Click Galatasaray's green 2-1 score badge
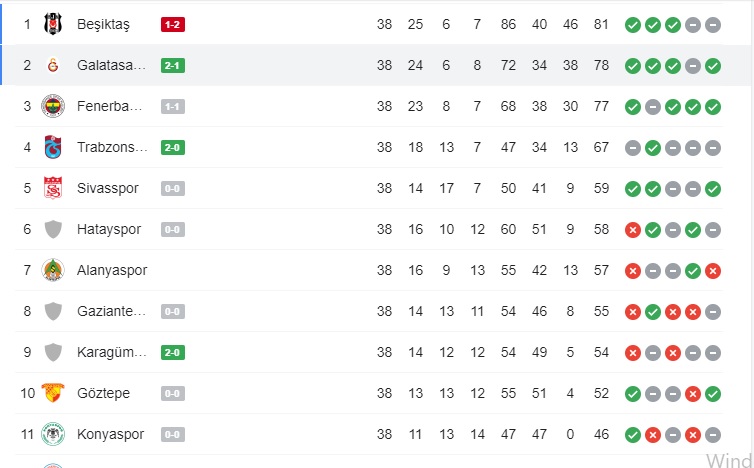The height and width of the screenshot is (468, 754). pos(172,65)
